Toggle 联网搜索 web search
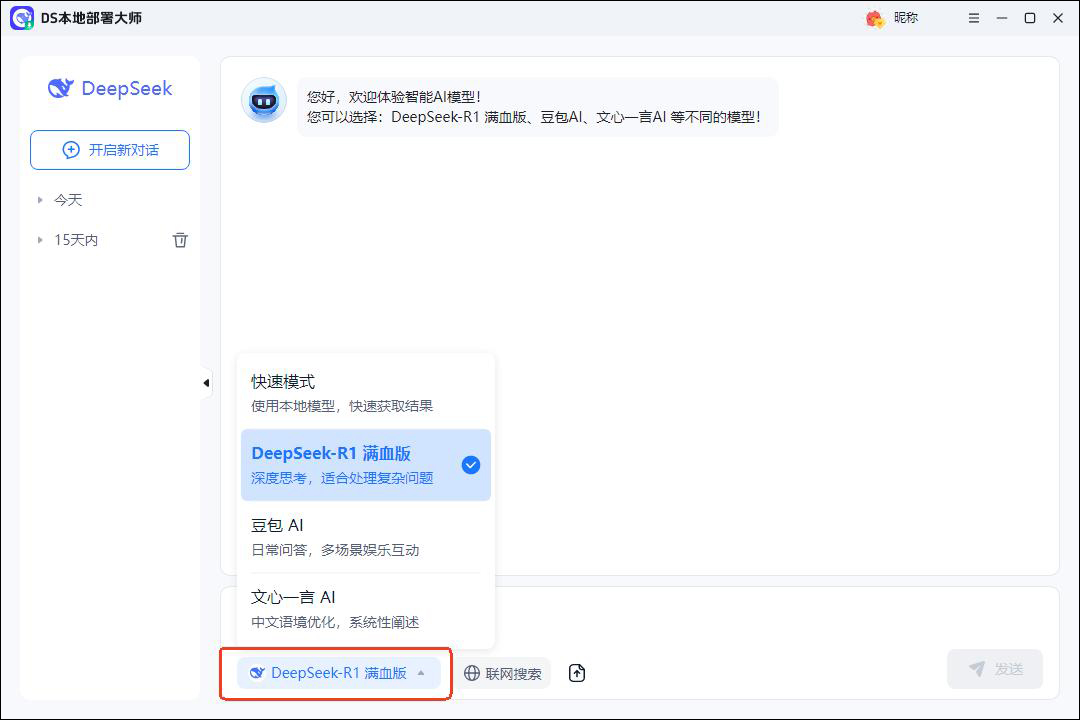Image resolution: width=1080 pixels, height=720 pixels. [x=503, y=673]
